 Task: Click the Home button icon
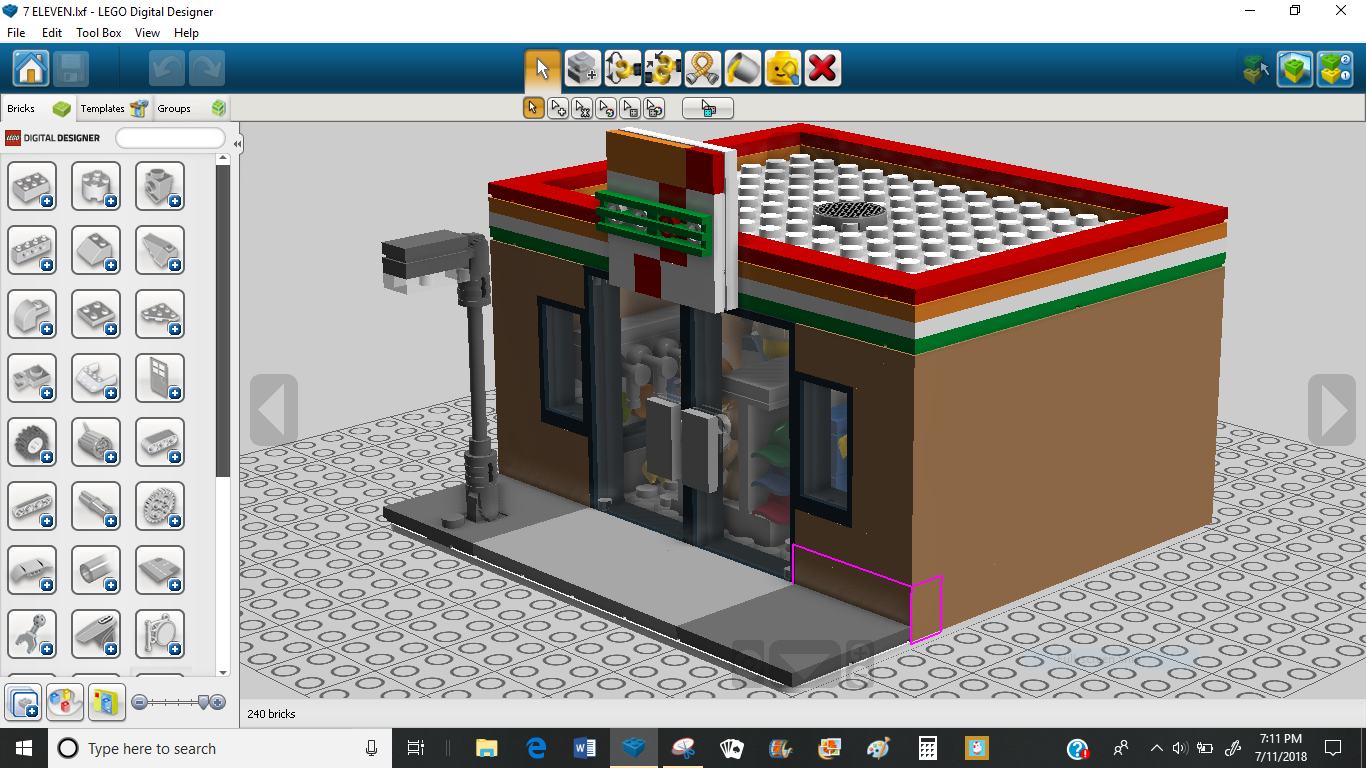[x=31, y=69]
